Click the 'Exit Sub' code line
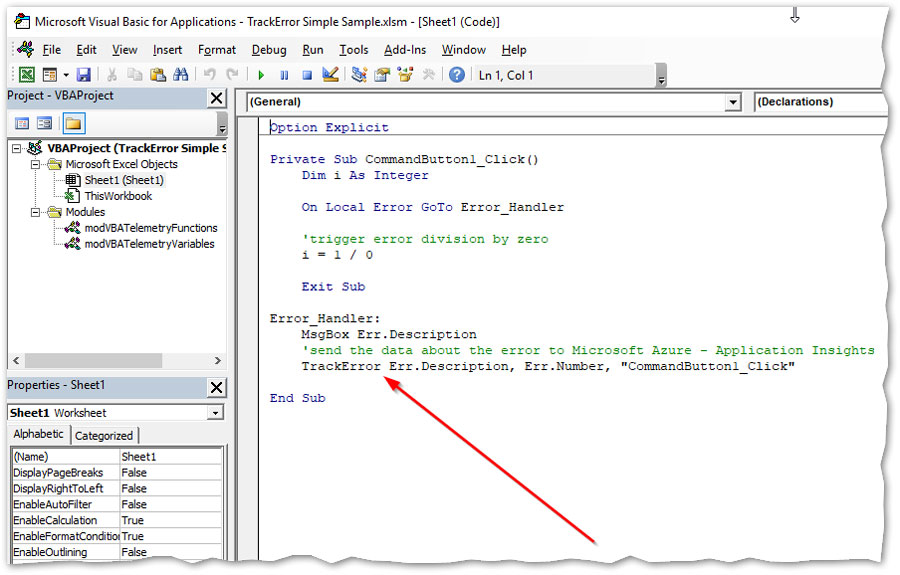 point(333,286)
